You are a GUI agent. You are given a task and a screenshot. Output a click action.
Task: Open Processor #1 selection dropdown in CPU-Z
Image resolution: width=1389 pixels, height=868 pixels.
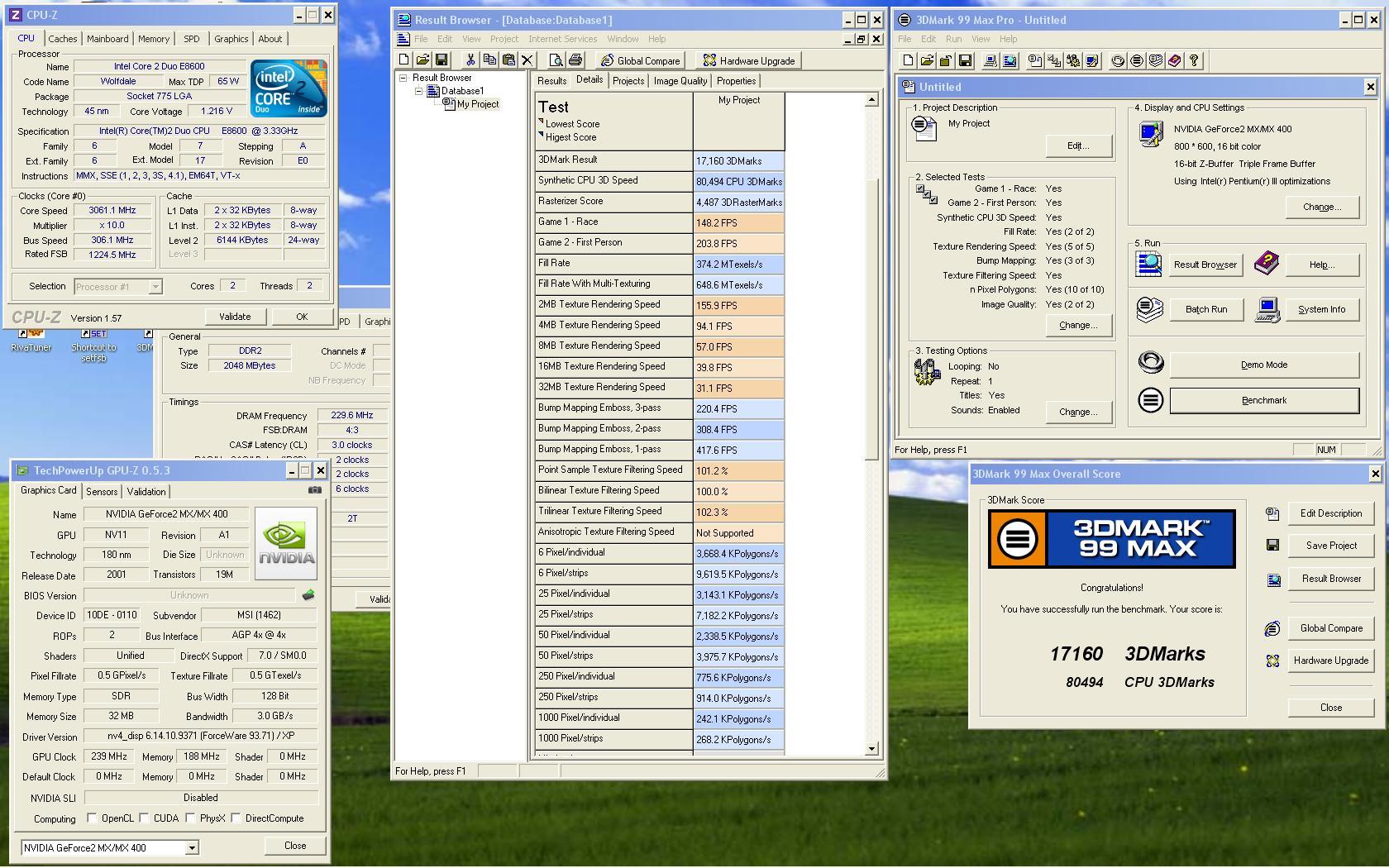(x=155, y=287)
